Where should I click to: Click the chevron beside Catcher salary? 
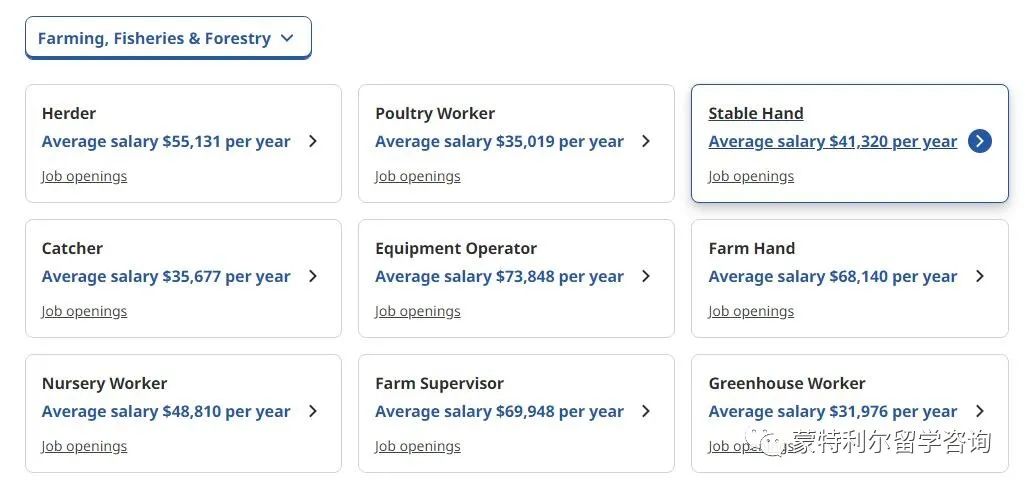[x=313, y=277]
